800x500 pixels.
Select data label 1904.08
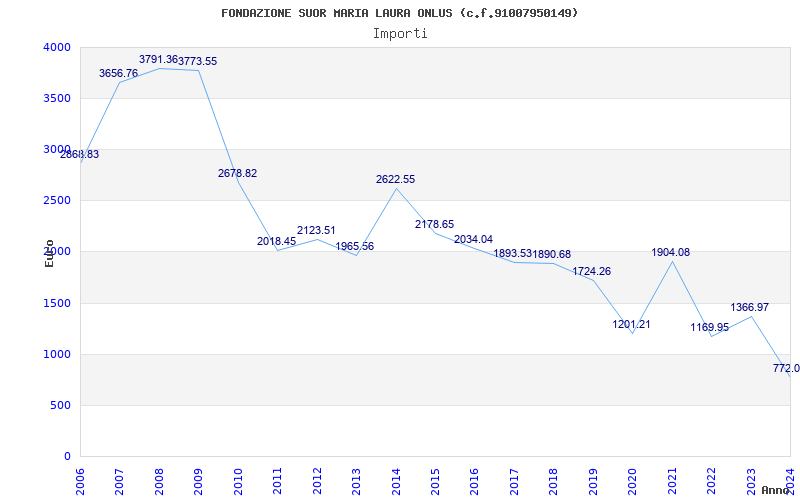click(x=670, y=253)
